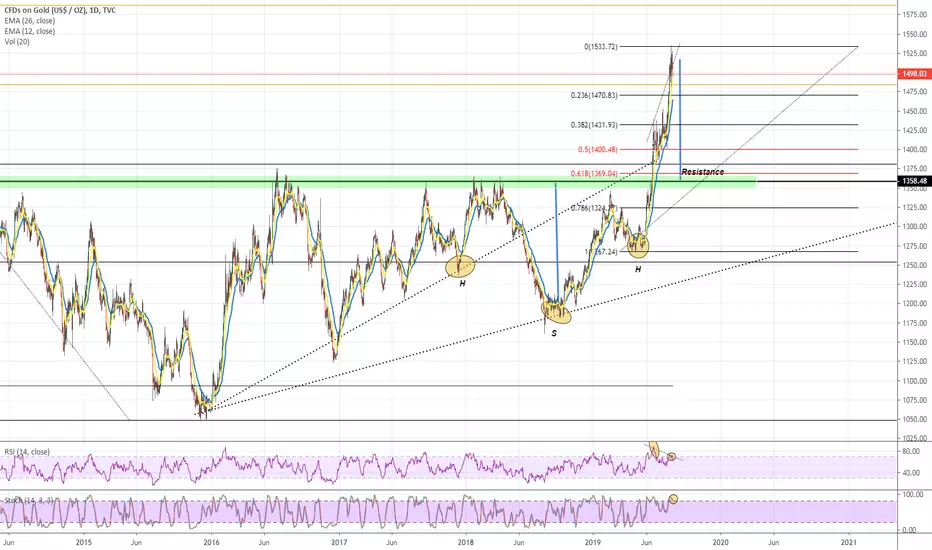Click the 0.00 Stoch scale label
The image size is (932, 550).
click(x=909, y=530)
